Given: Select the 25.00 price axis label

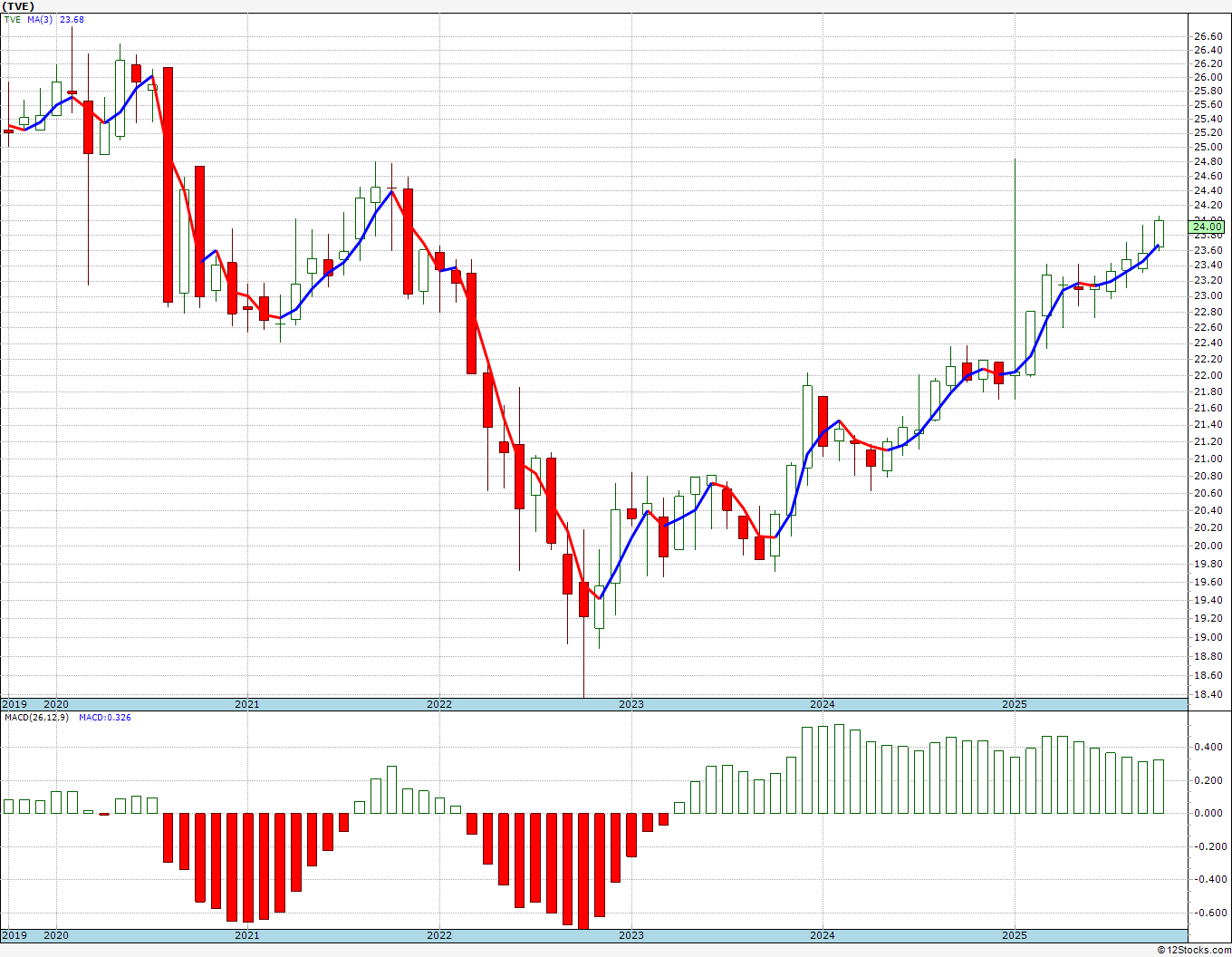Looking at the screenshot, I should pyautogui.click(x=1208, y=147).
